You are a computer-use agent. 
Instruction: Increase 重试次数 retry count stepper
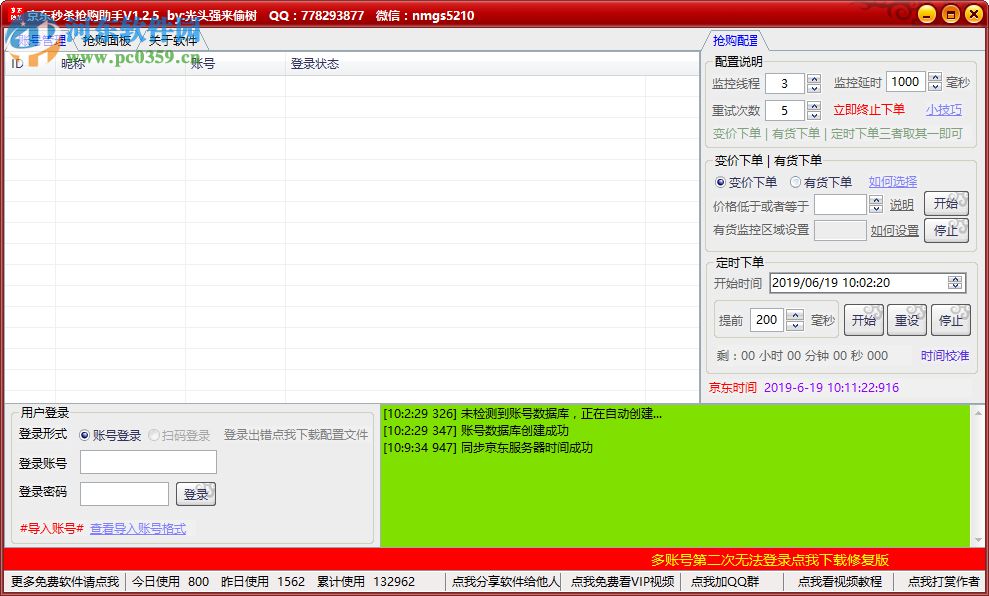point(812,106)
